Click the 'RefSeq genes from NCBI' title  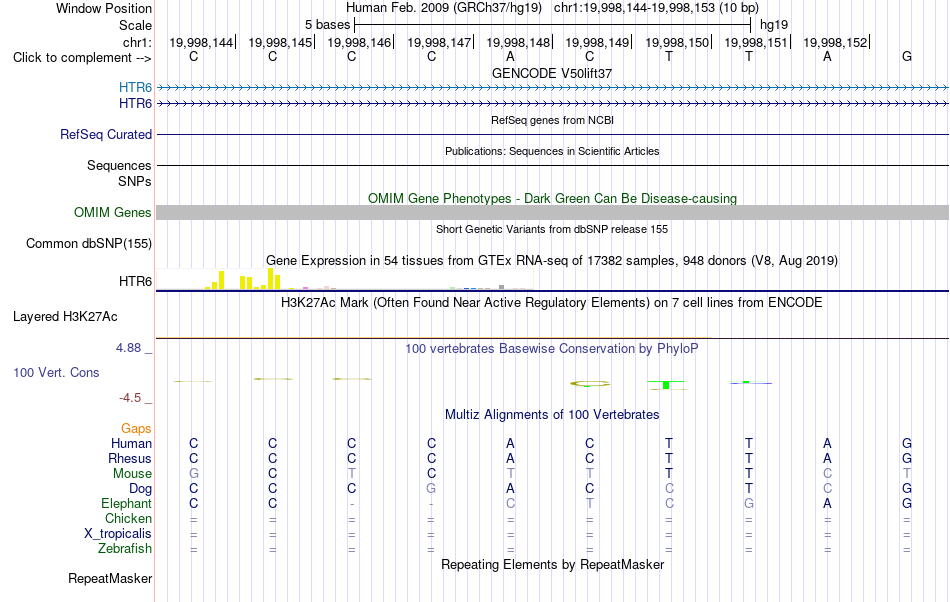click(x=552, y=120)
